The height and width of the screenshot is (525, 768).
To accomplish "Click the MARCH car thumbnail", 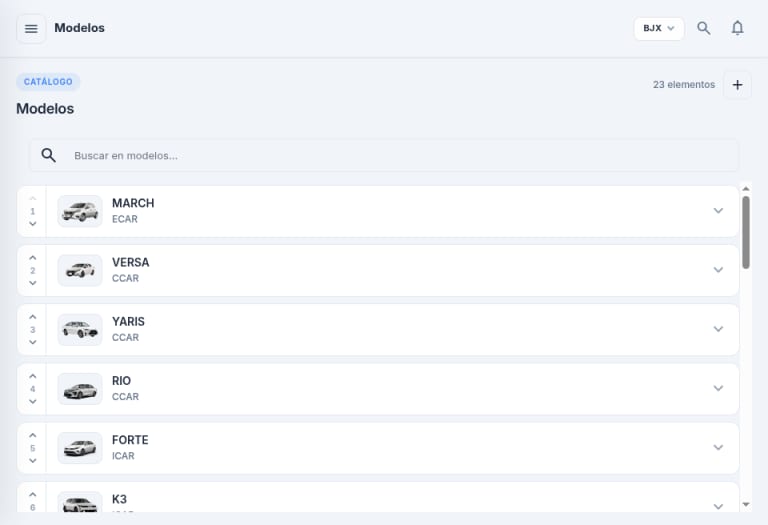I will click(x=80, y=211).
